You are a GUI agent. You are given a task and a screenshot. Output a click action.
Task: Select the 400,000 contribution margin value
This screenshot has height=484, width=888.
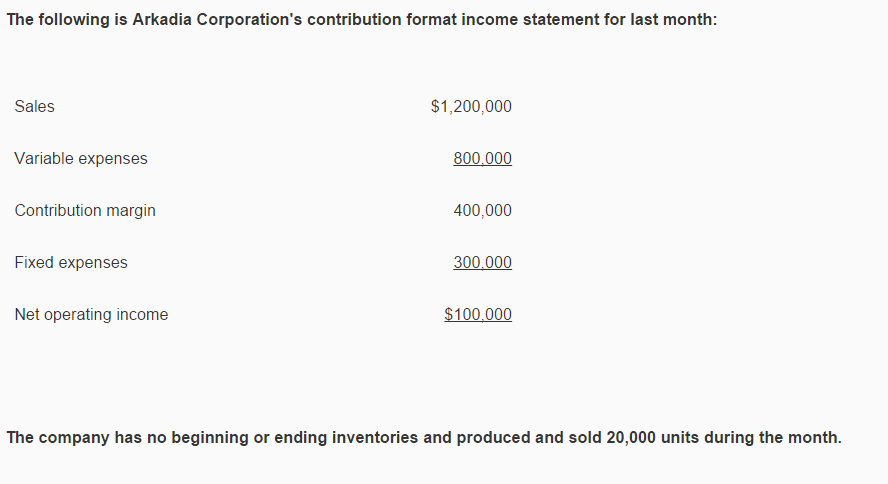click(483, 211)
